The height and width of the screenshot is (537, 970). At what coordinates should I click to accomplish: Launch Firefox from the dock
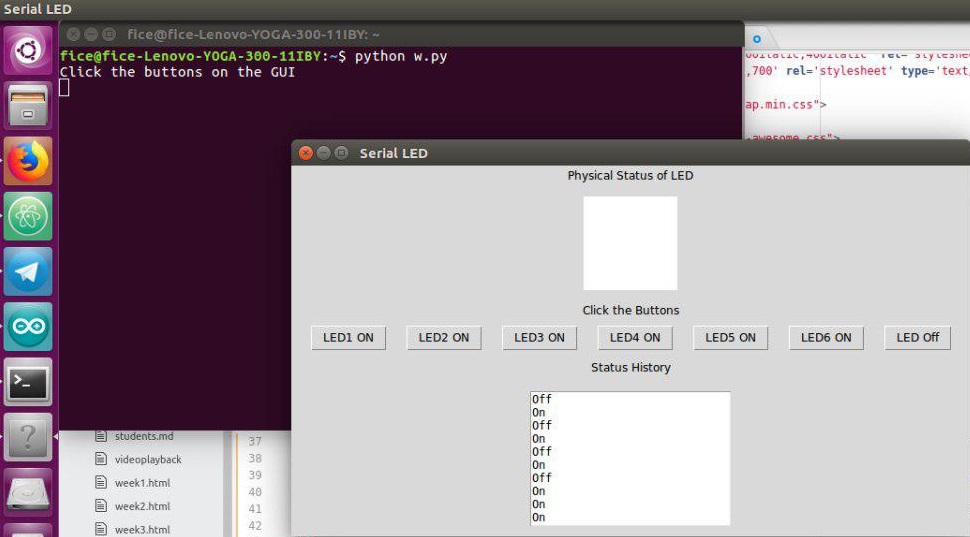click(x=28, y=161)
